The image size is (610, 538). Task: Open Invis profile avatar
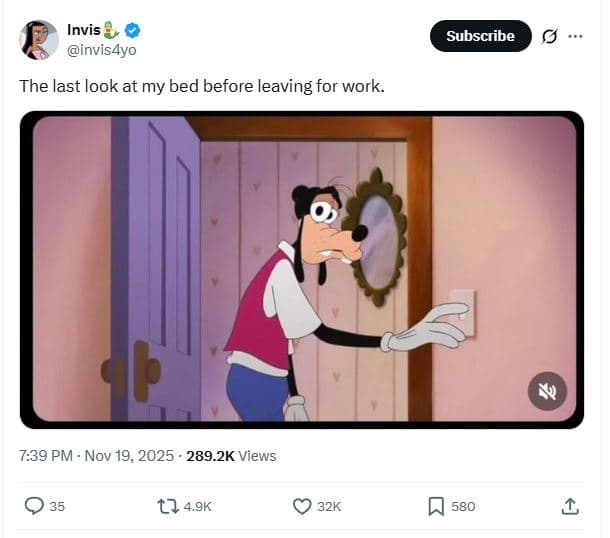point(38,39)
